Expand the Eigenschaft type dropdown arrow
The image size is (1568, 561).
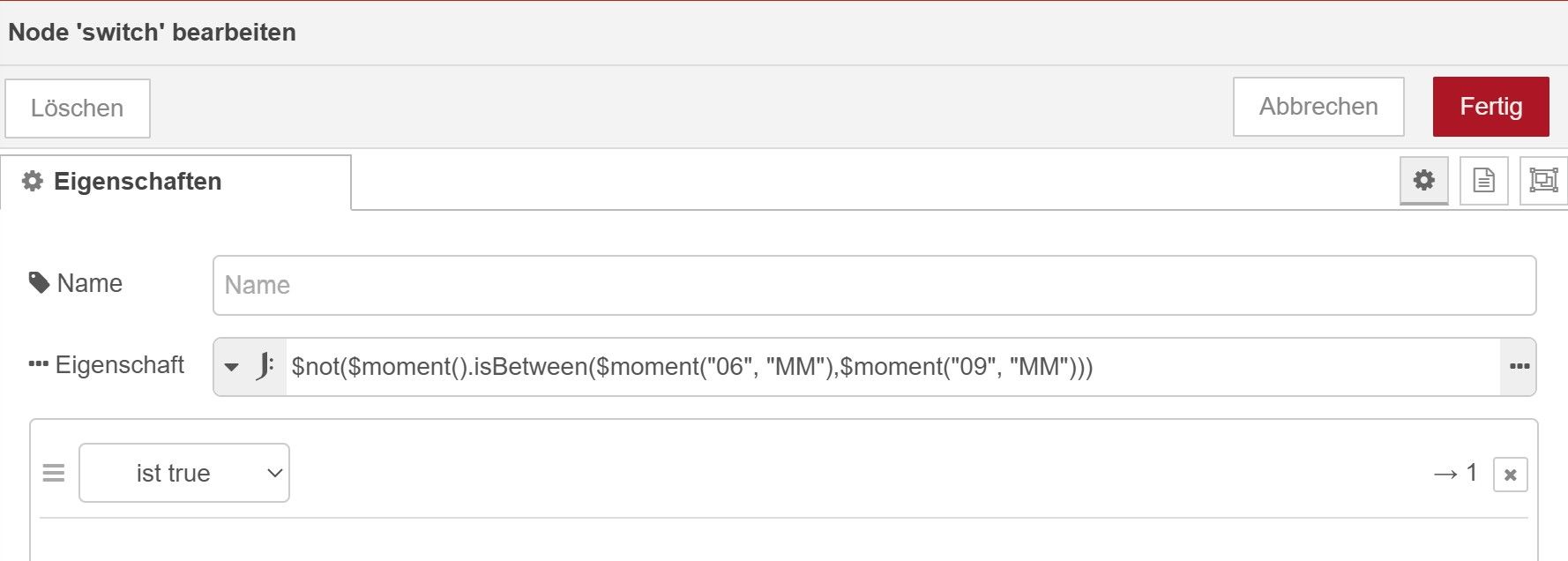pyautogui.click(x=232, y=366)
